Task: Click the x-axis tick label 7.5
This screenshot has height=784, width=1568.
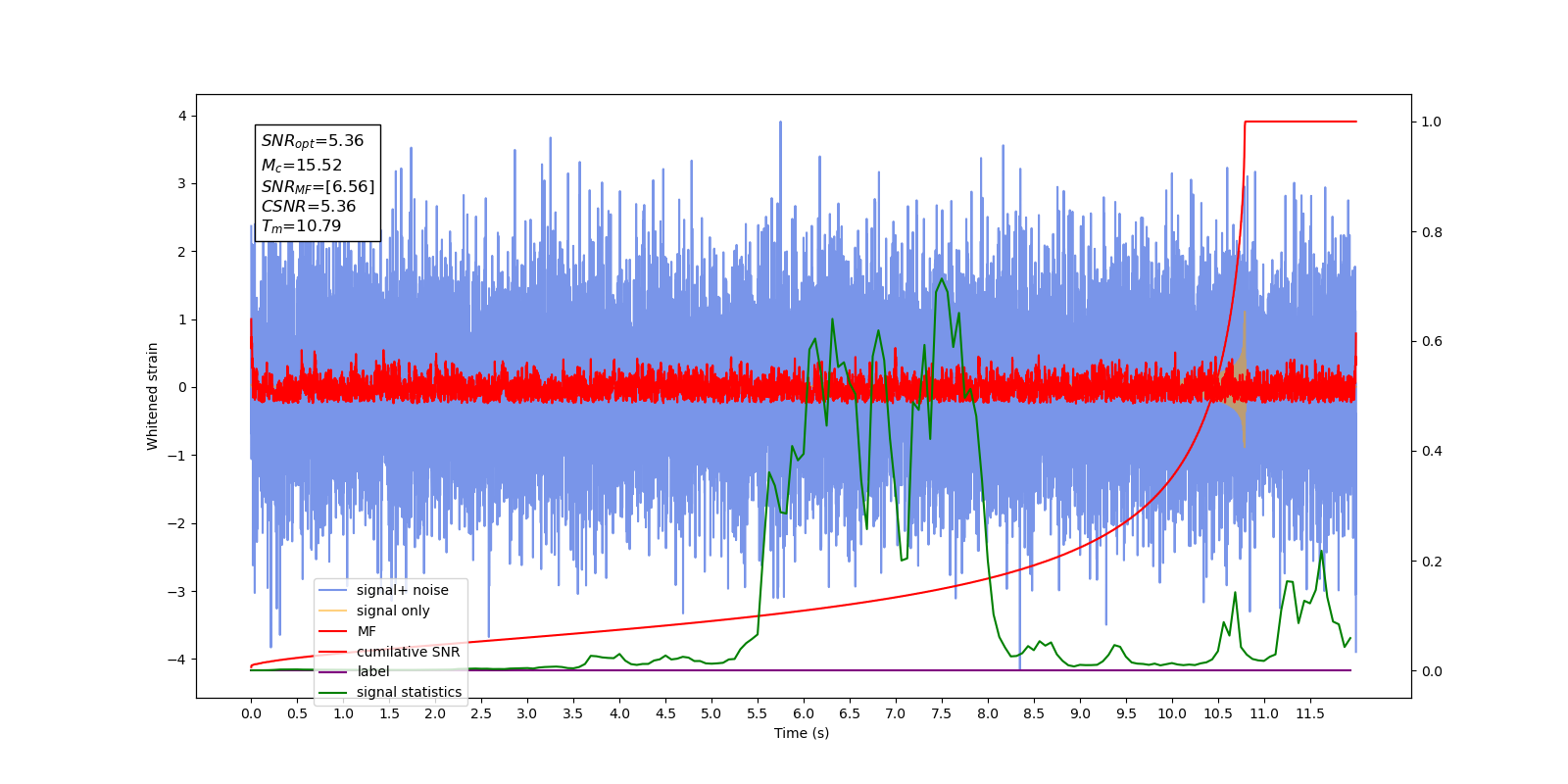Action: pos(942,713)
